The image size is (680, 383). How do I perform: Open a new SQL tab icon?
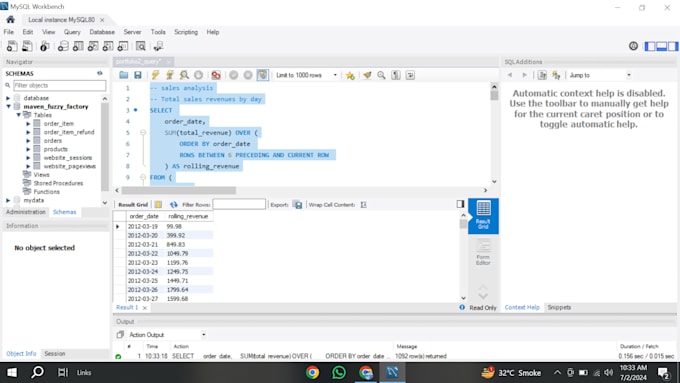[x=12, y=46]
